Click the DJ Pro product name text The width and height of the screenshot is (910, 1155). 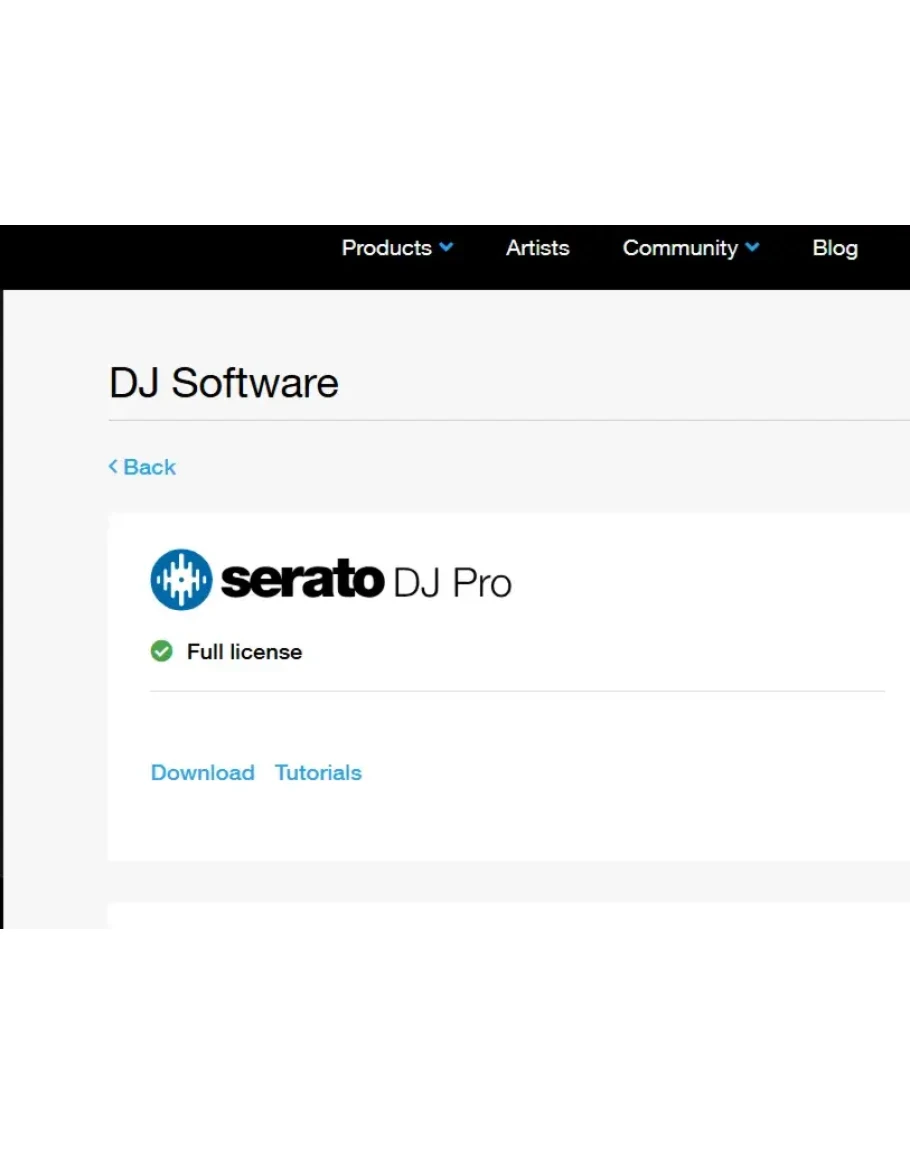(x=452, y=582)
